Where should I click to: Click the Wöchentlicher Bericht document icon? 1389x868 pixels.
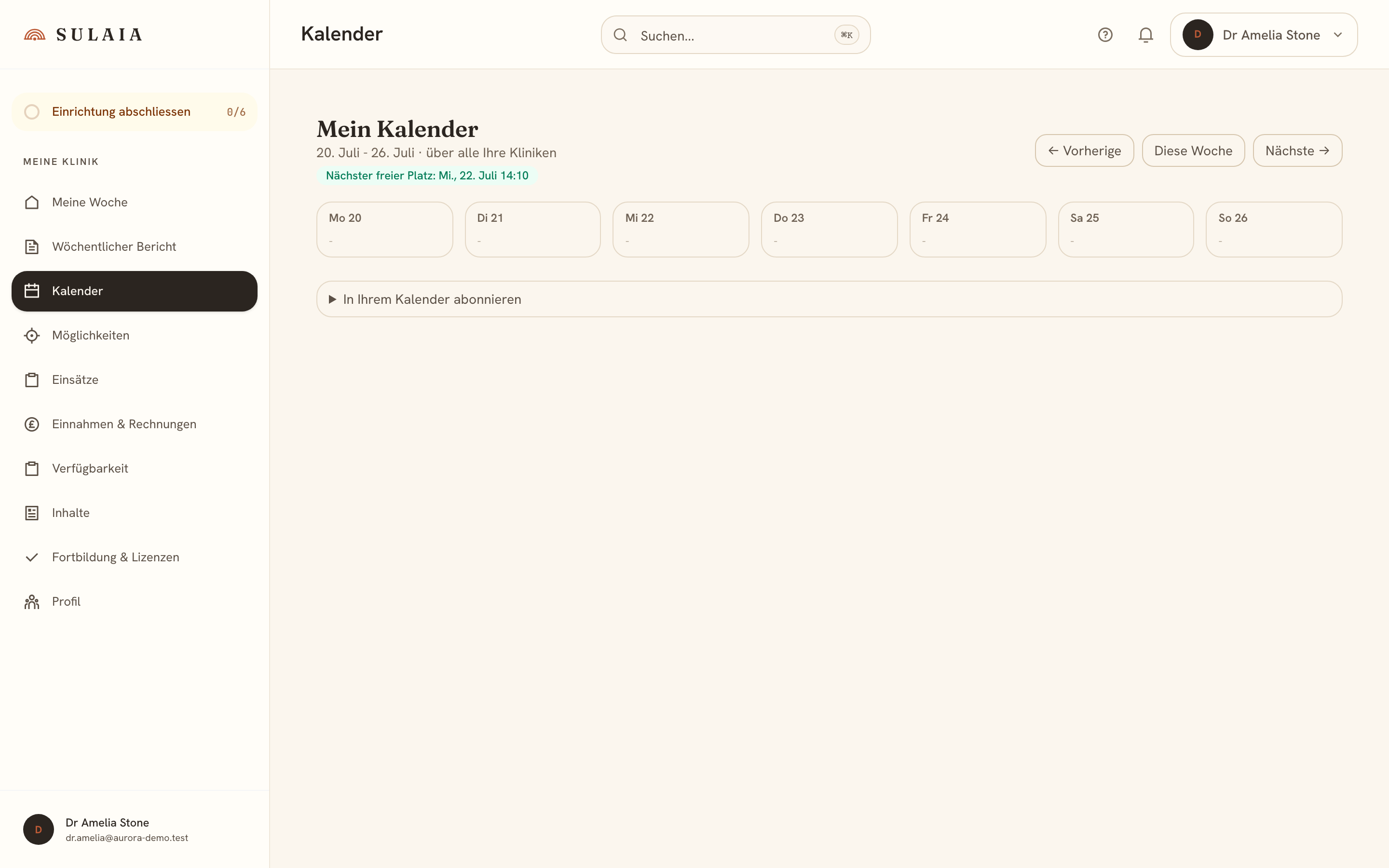[x=32, y=247]
